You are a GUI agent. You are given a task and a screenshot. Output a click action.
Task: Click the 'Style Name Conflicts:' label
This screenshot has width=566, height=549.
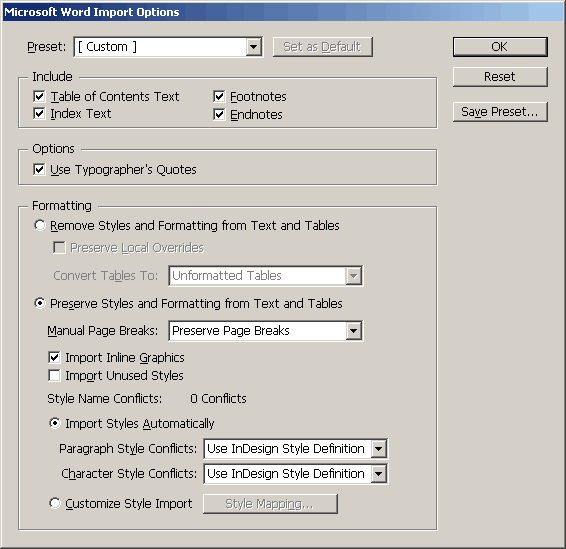pyautogui.click(x=105, y=398)
